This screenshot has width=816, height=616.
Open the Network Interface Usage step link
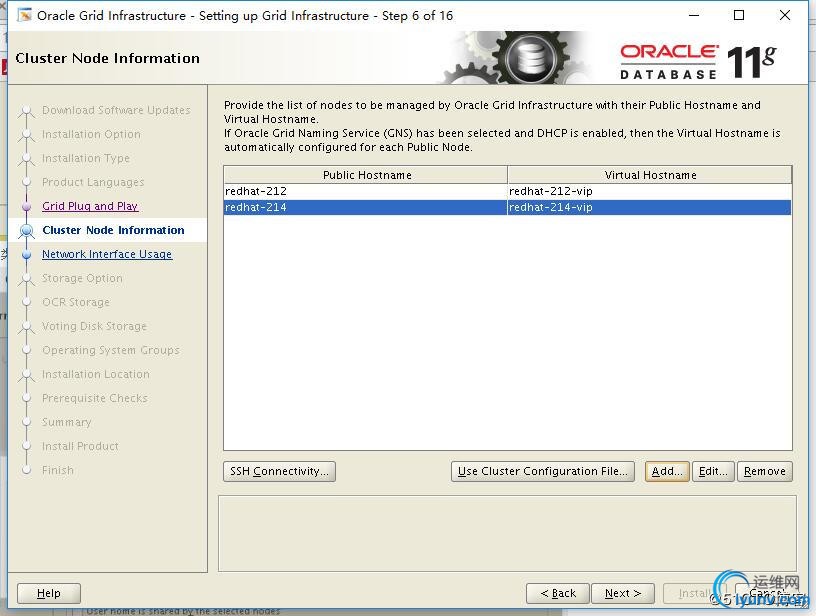[107, 254]
